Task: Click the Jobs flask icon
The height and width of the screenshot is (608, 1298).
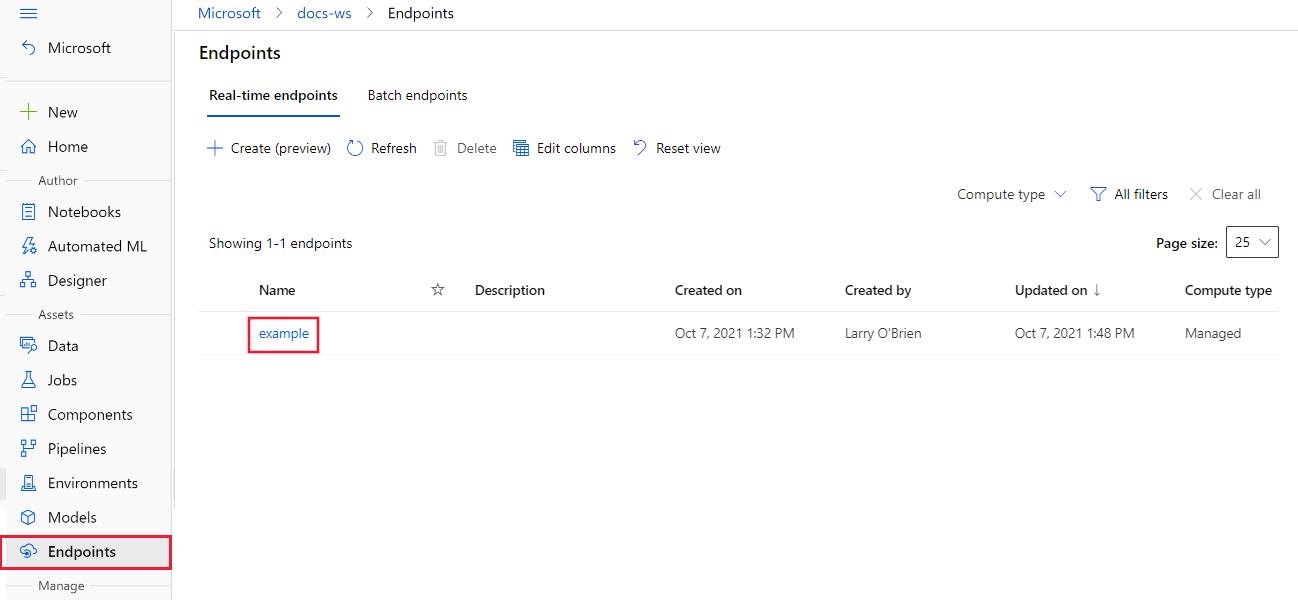Action: tap(29, 380)
